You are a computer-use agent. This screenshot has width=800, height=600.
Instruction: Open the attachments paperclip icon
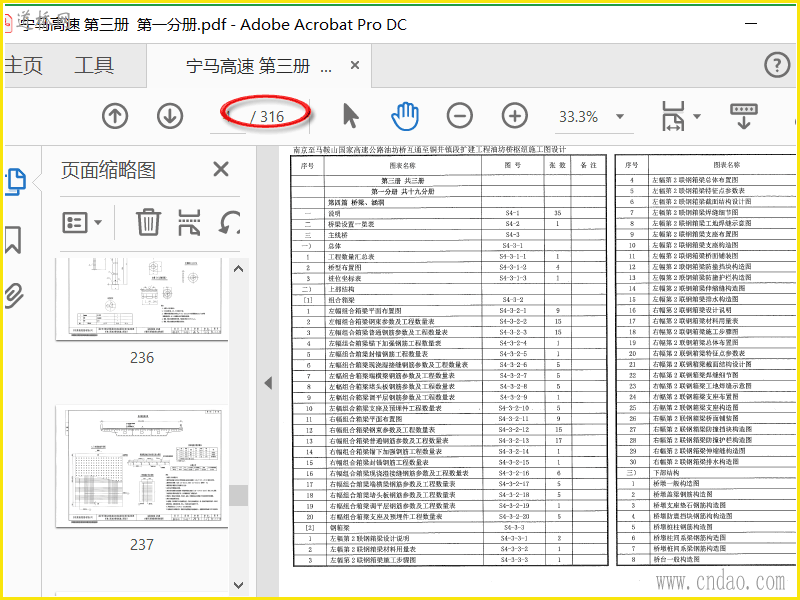click(x=14, y=296)
